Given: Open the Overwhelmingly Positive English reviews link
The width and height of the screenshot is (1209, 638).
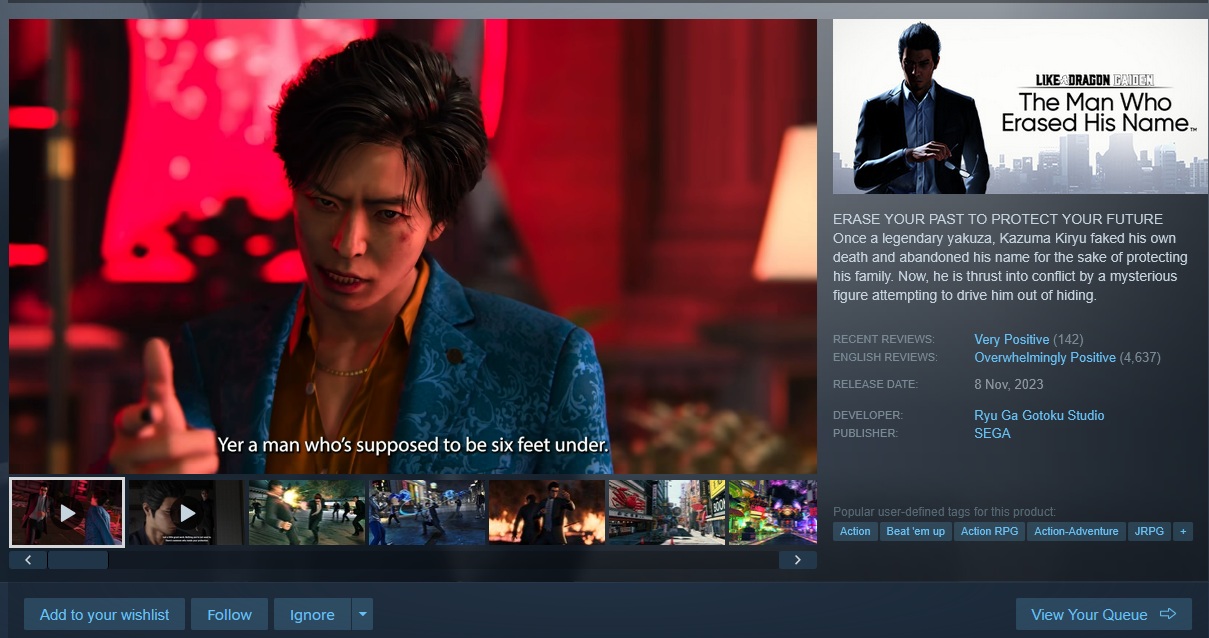Looking at the screenshot, I should point(1045,357).
